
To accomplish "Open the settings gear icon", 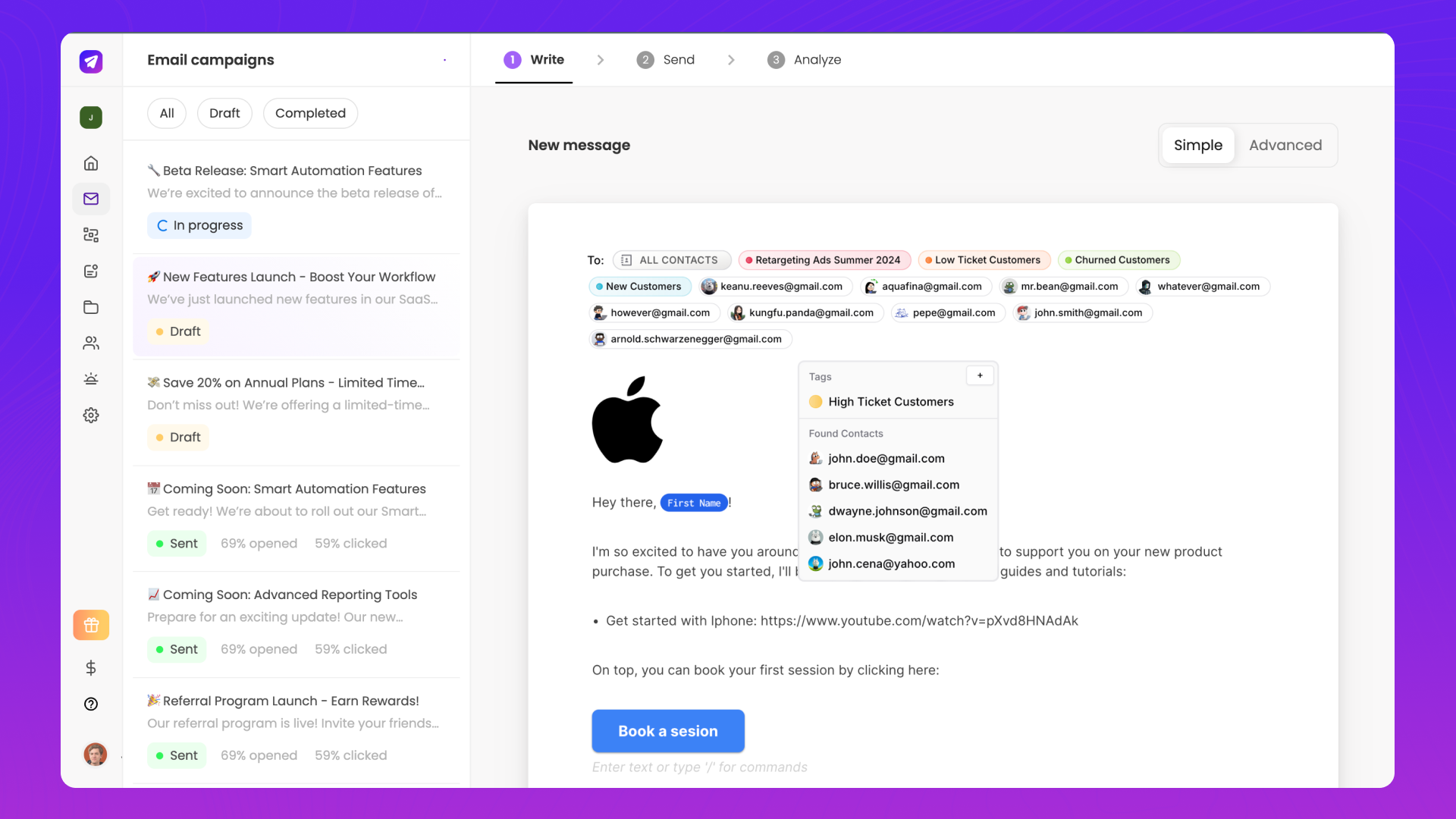I will pyautogui.click(x=91, y=415).
